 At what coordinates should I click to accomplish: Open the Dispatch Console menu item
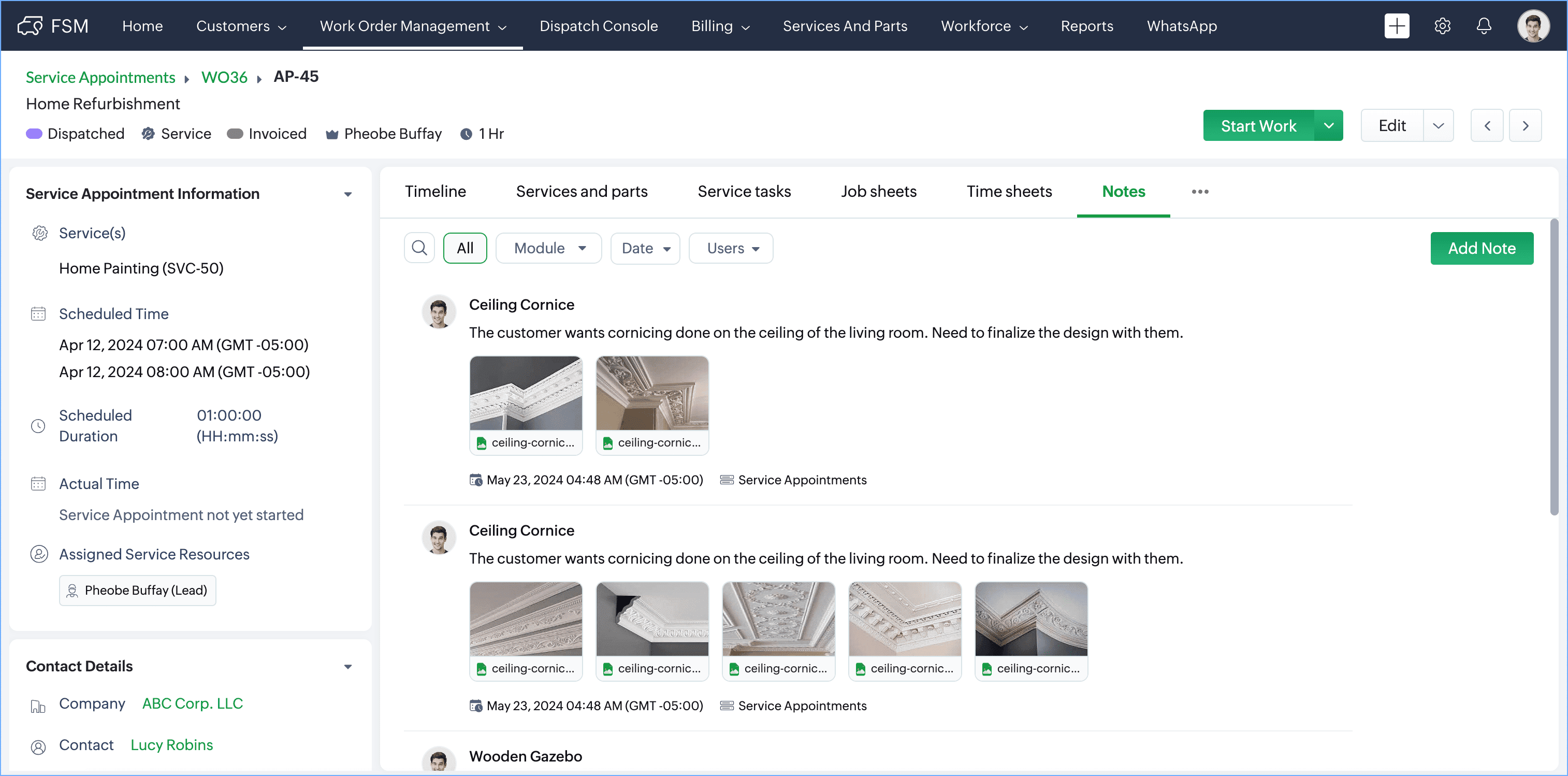(598, 25)
